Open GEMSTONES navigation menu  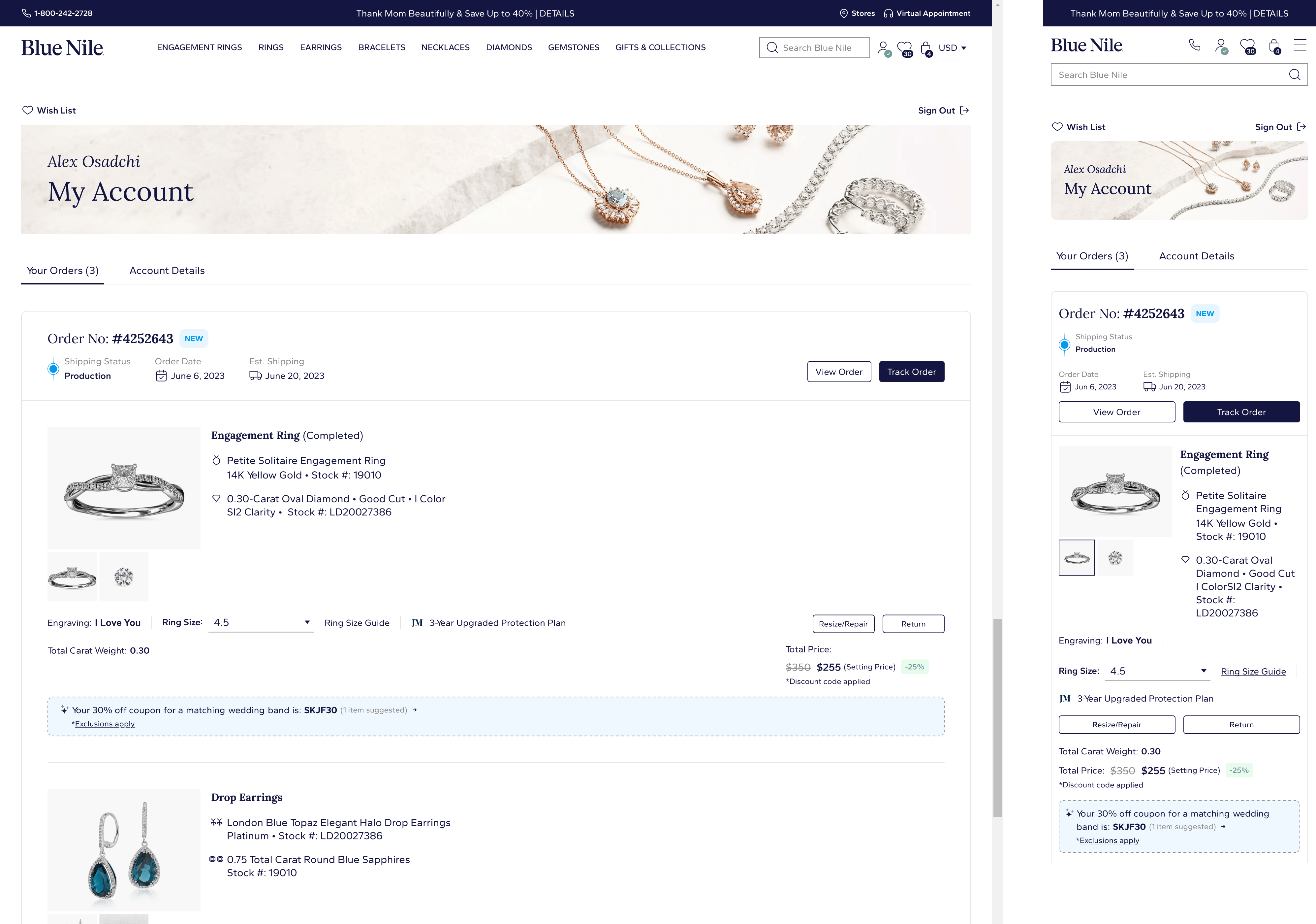click(574, 48)
